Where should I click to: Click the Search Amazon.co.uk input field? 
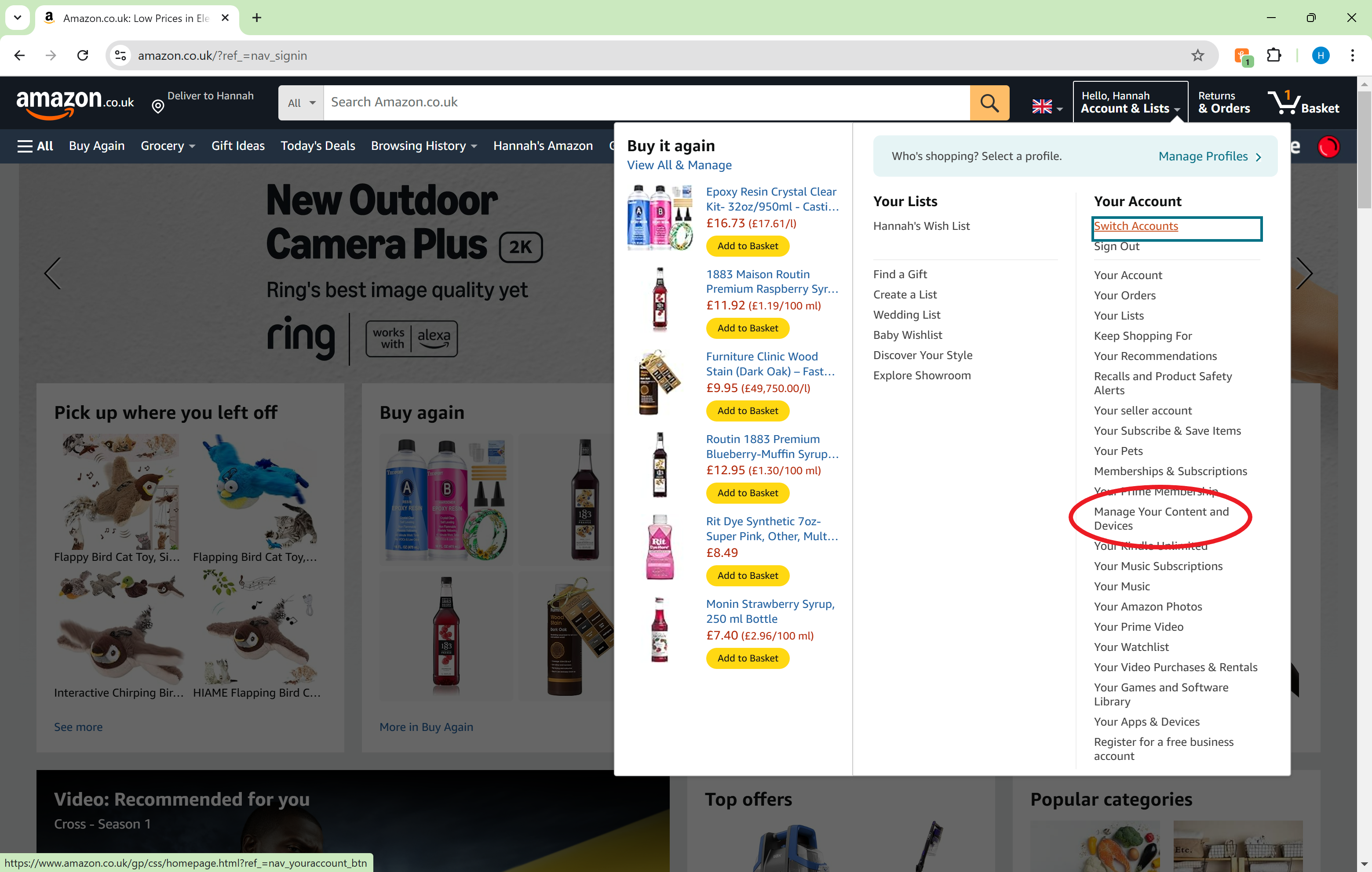click(647, 102)
